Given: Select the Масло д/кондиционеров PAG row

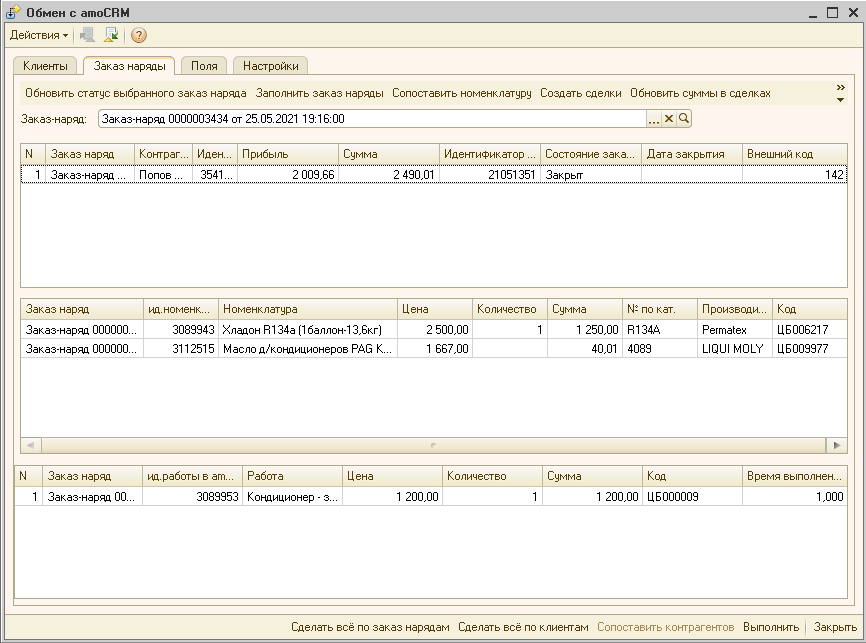Looking at the screenshot, I should pyautogui.click(x=434, y=349).
